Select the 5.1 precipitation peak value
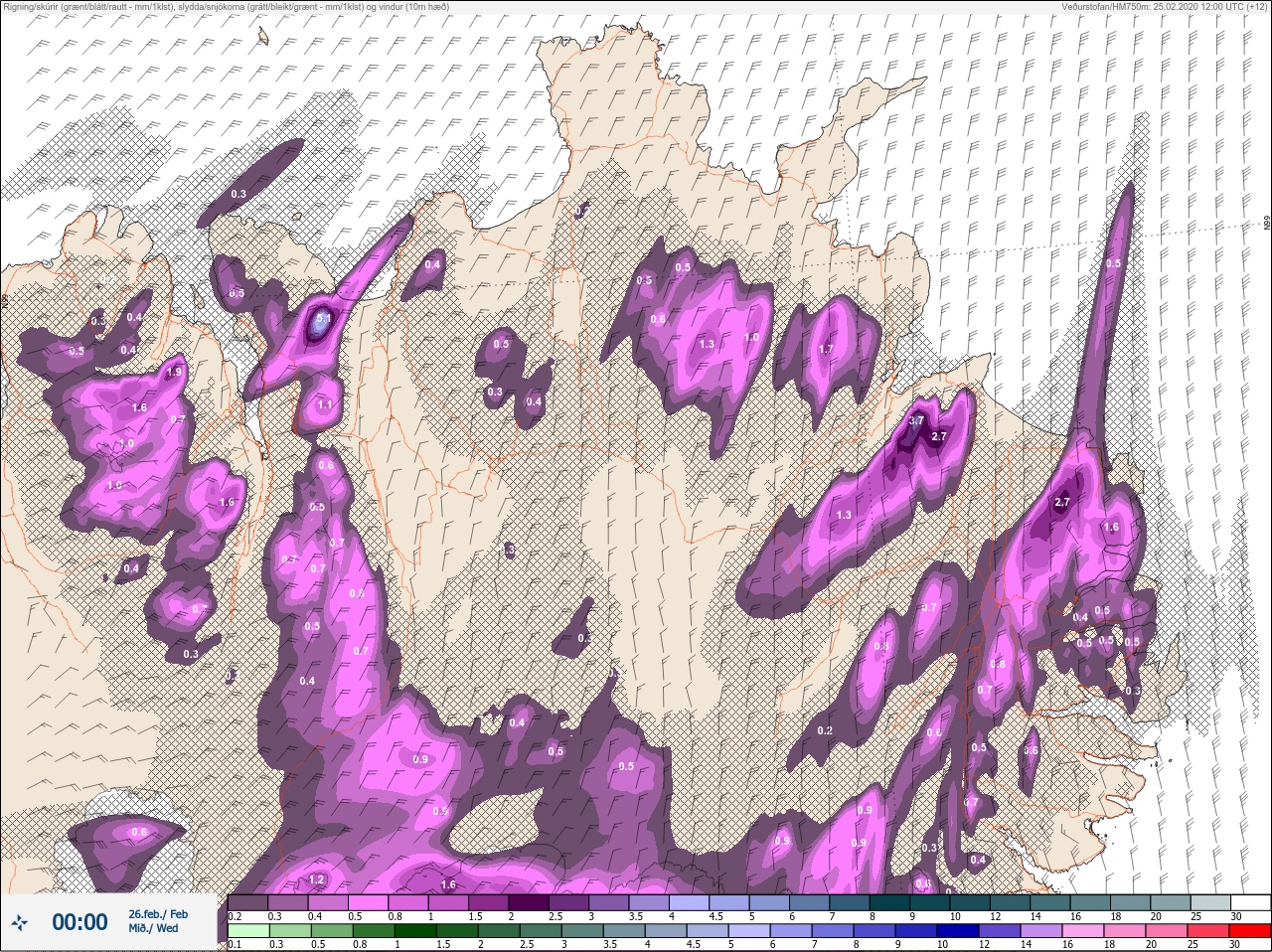The height and width of the screenshot is (952, 1272). tap(322, 318)
